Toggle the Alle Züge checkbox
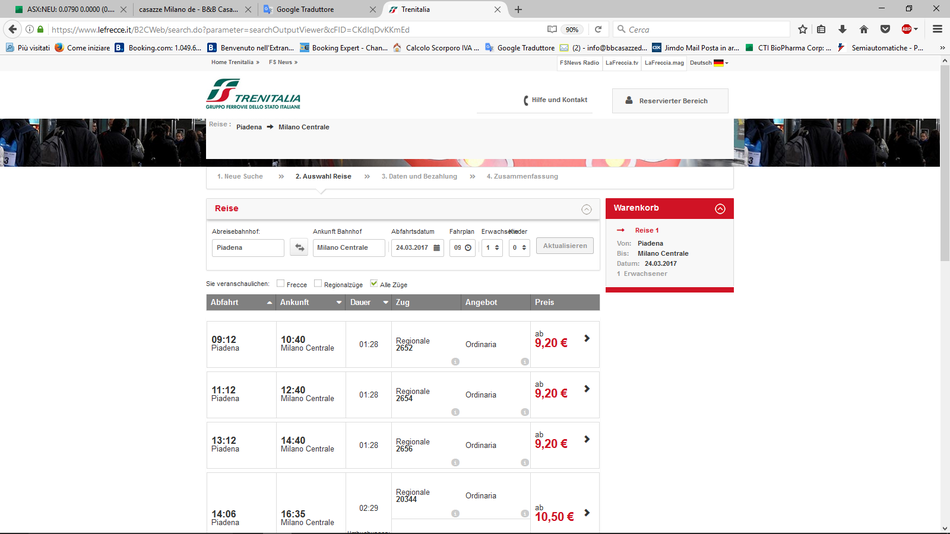The width and height of the screenshot is (950, 534). coord(374,283)
